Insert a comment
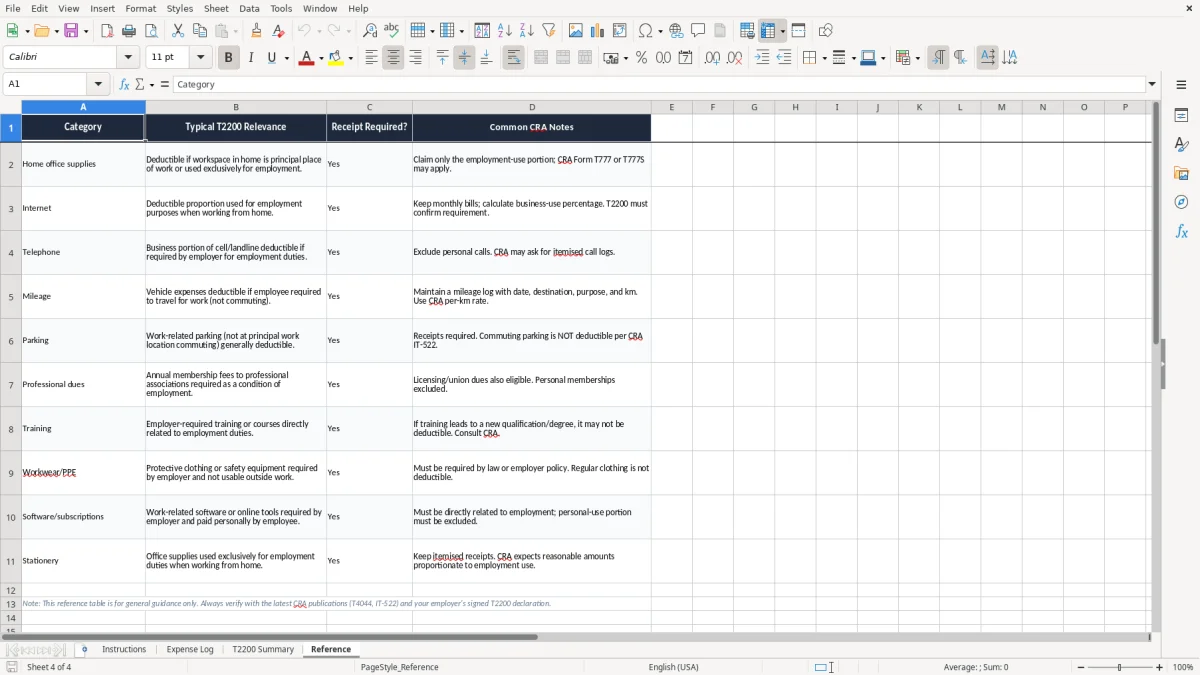 click(698, 31)
